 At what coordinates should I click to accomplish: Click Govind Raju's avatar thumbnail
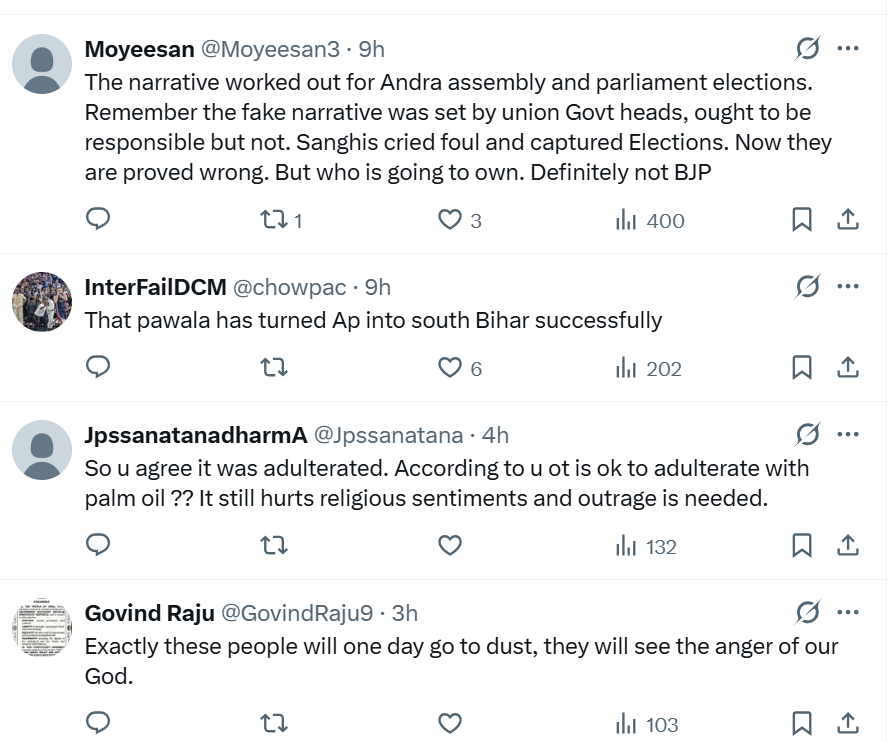[42, 627]
